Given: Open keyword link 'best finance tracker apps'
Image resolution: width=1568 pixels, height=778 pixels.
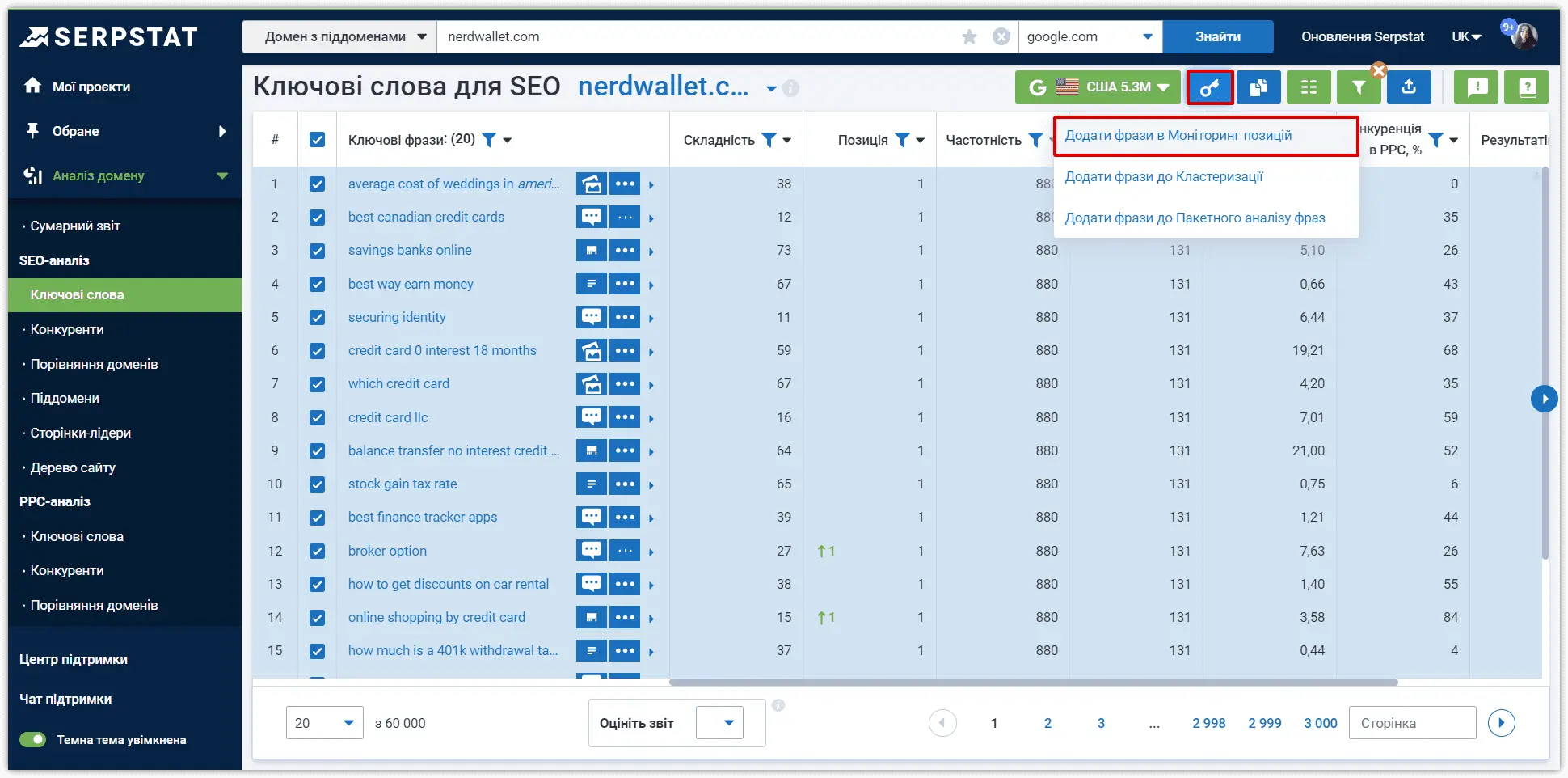Looking at the screenshot, I should coord(423,517).
